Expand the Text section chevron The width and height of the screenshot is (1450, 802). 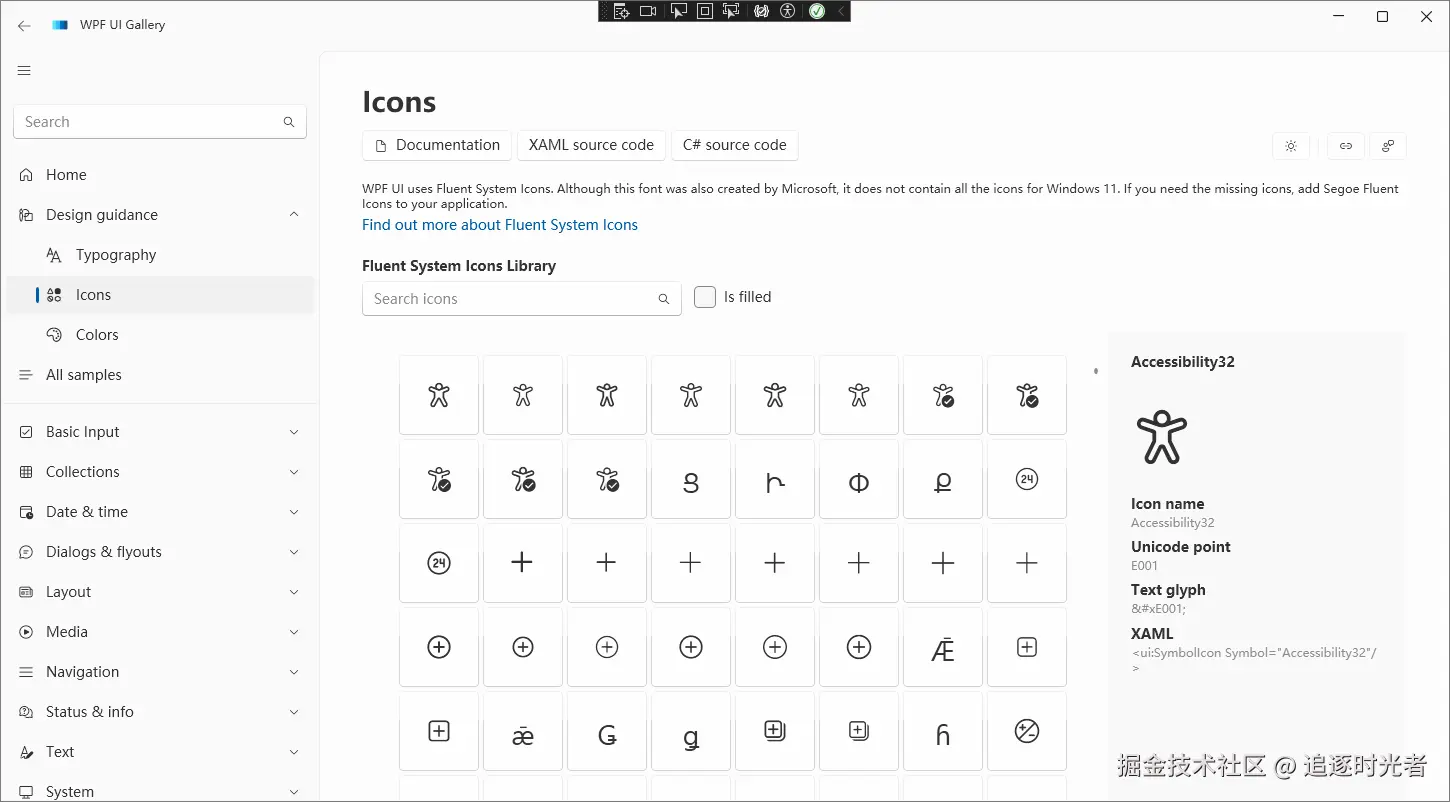[294, 752]
